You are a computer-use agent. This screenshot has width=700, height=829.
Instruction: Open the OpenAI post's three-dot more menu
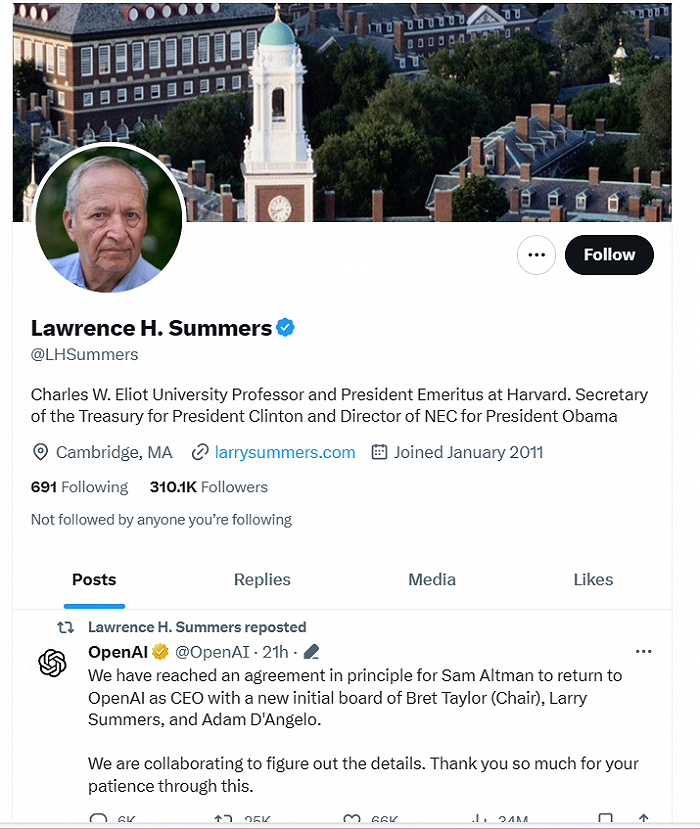(643, 652)
